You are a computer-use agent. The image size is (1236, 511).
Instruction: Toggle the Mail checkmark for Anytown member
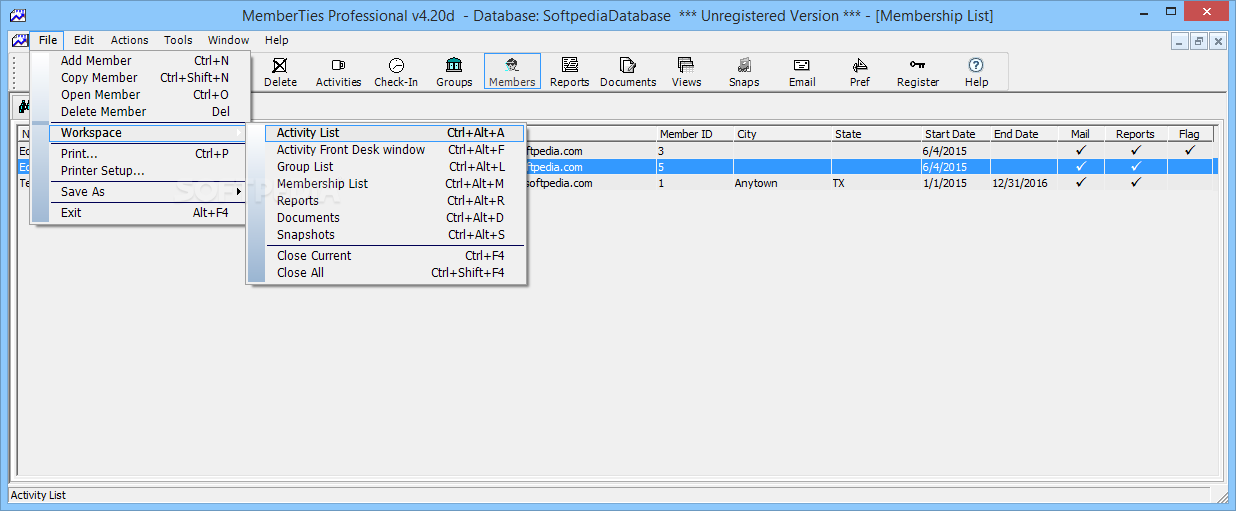[1080, 183]
